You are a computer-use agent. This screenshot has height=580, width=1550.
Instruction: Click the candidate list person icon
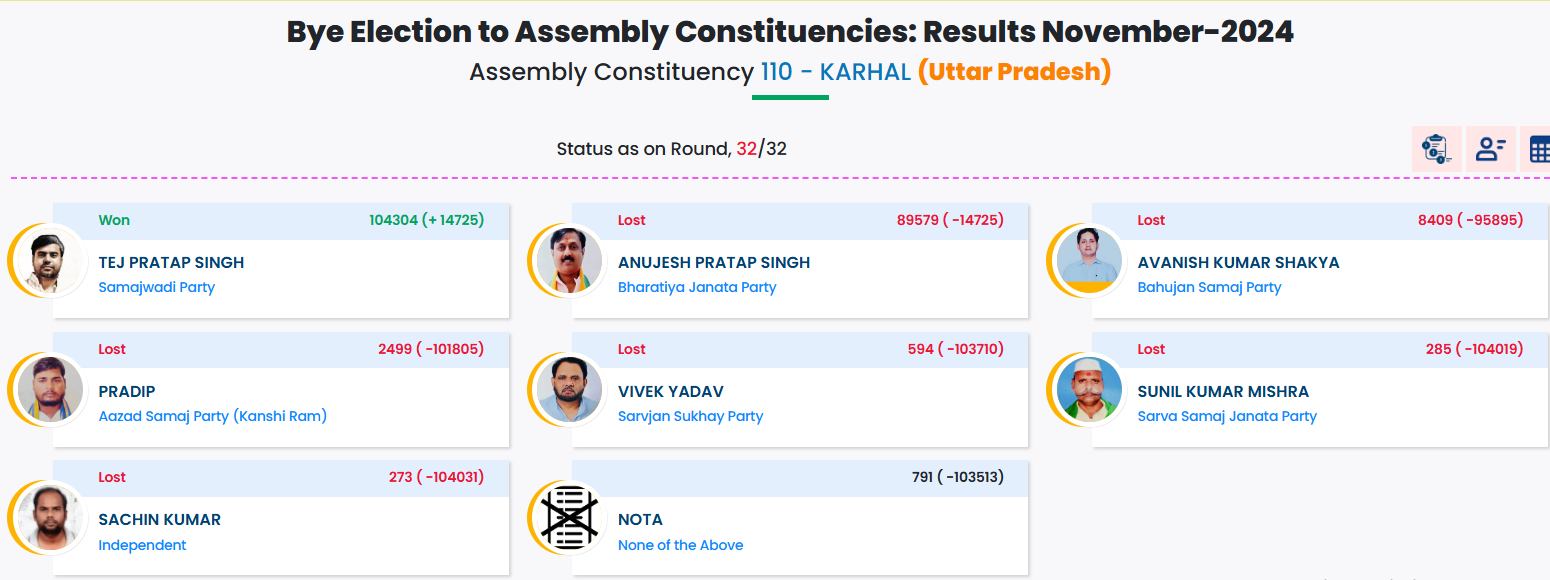1490,149
